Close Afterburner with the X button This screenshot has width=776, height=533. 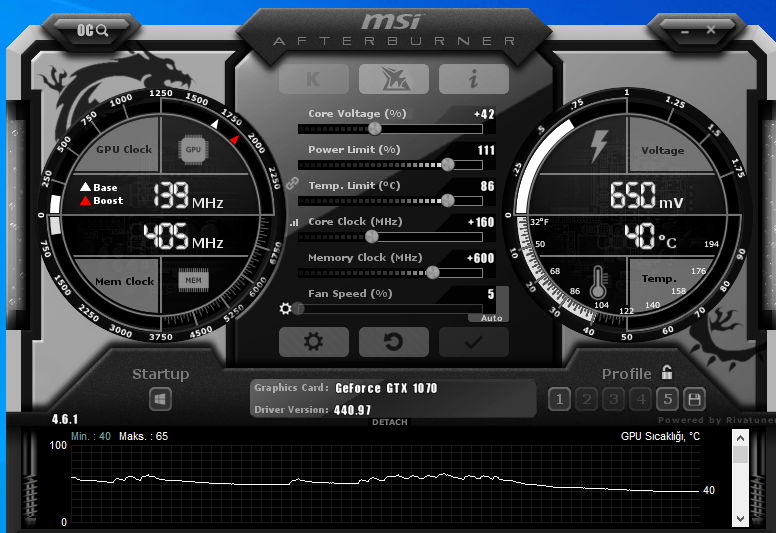tap(711, 30)
